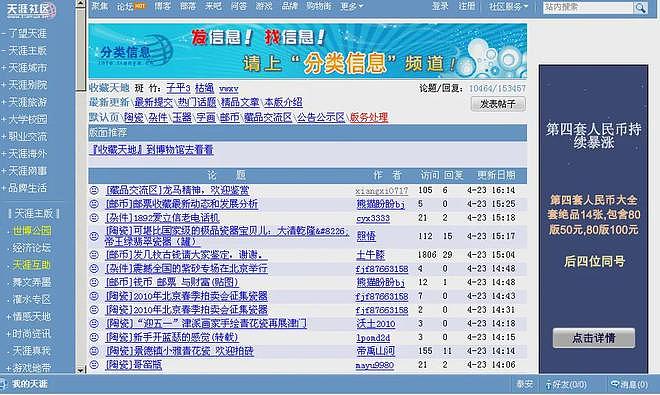Expand the 天涯别院 sidebar section

(x=3, y=85)
